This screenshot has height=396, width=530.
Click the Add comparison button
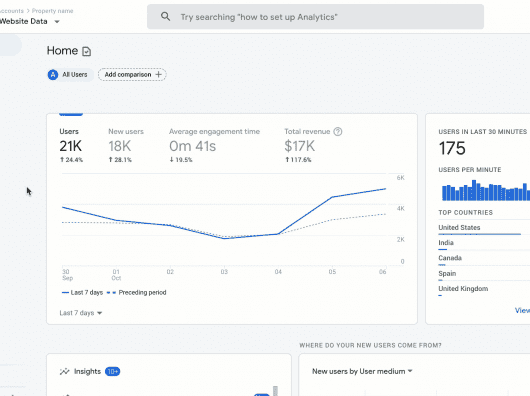coord(132,75)
